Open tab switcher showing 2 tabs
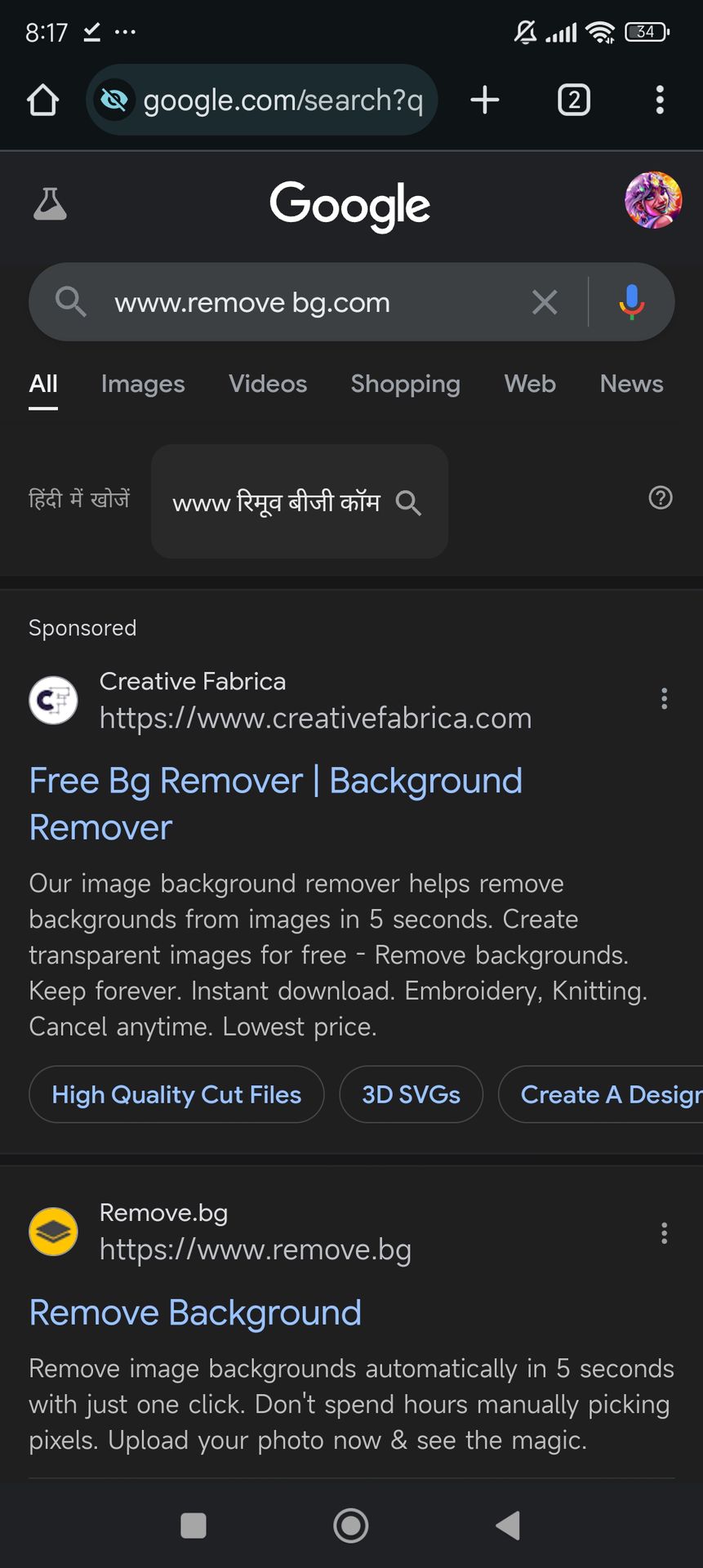This screenshot has width=703, height=1568. (x=574, y=100)
